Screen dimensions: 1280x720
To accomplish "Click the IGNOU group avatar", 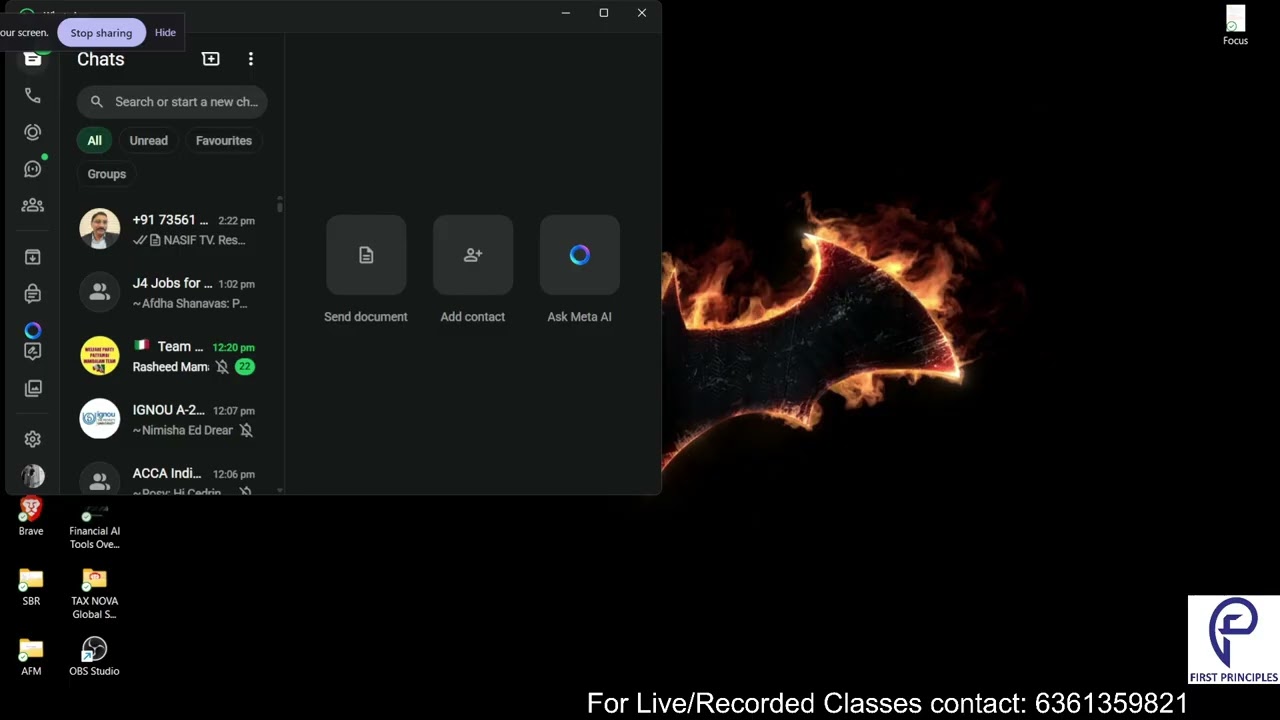I will 100,419.
